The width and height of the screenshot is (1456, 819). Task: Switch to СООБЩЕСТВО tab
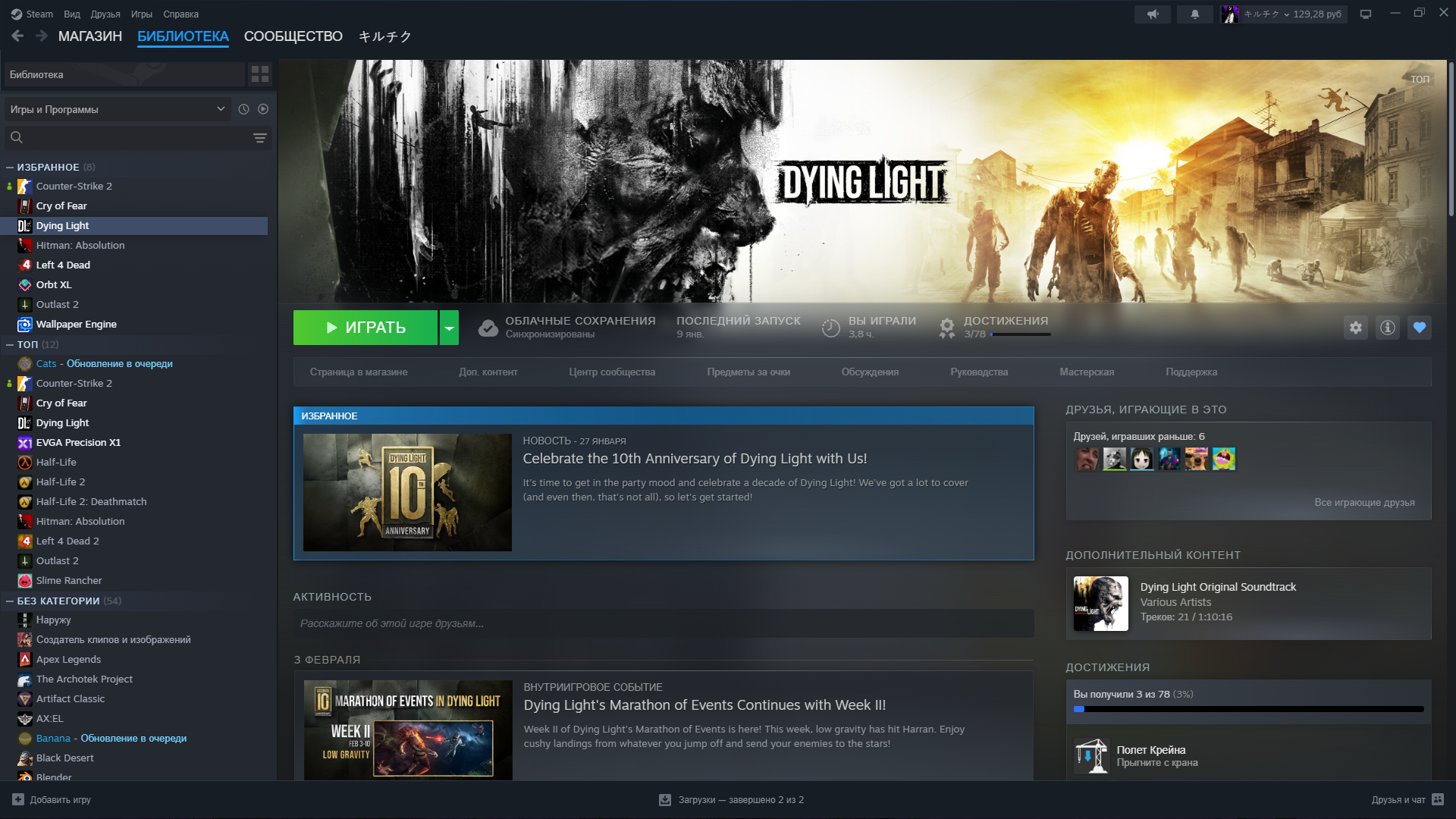coord(293,36)
